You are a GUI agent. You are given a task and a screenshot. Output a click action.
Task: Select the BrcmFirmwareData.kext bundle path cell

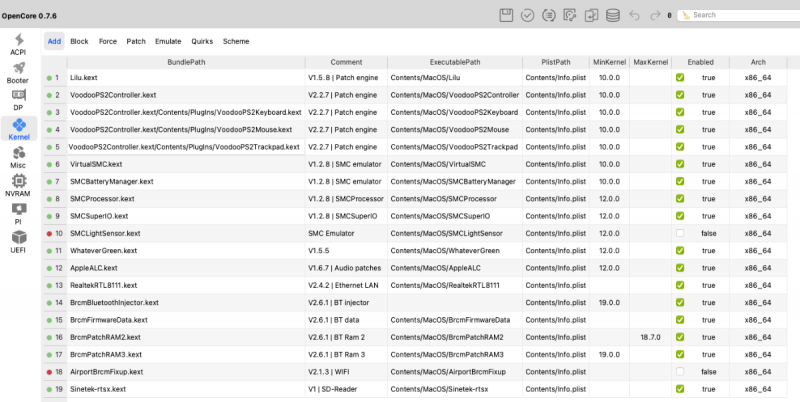point(186,320)
